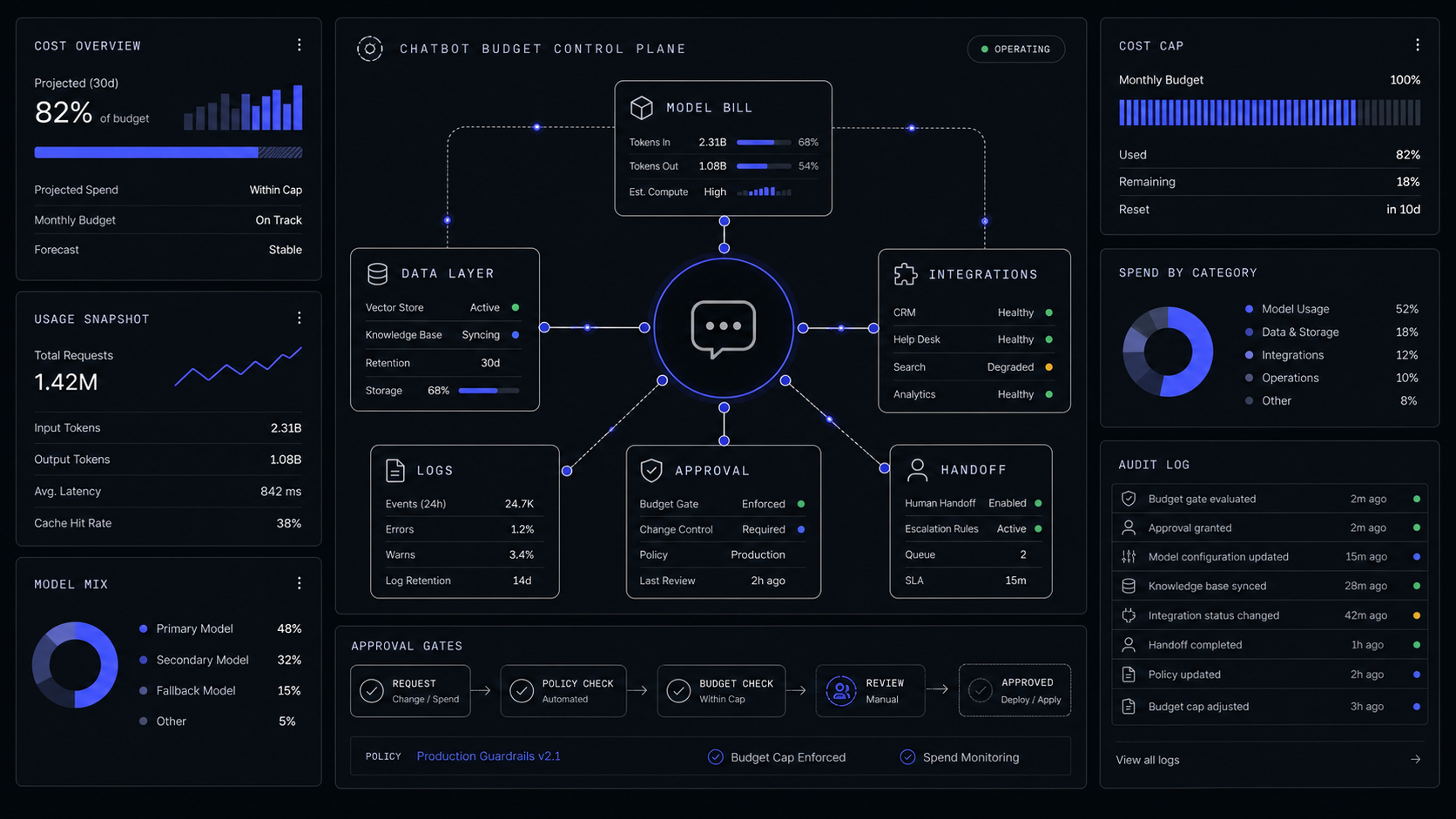Click the Monthly Budget segmented progress bar
Image resolution: width=1456 pixels, height=819 pixels.
(x=1270, y=112)
